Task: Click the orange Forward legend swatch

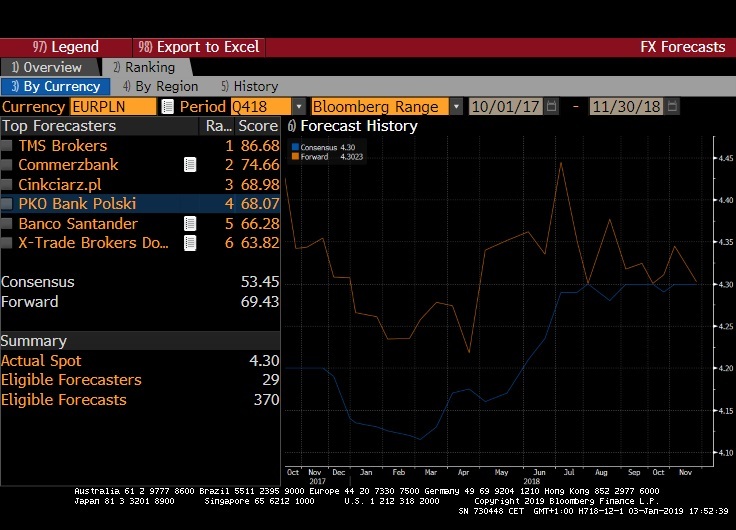Action: tap(295, 156)
